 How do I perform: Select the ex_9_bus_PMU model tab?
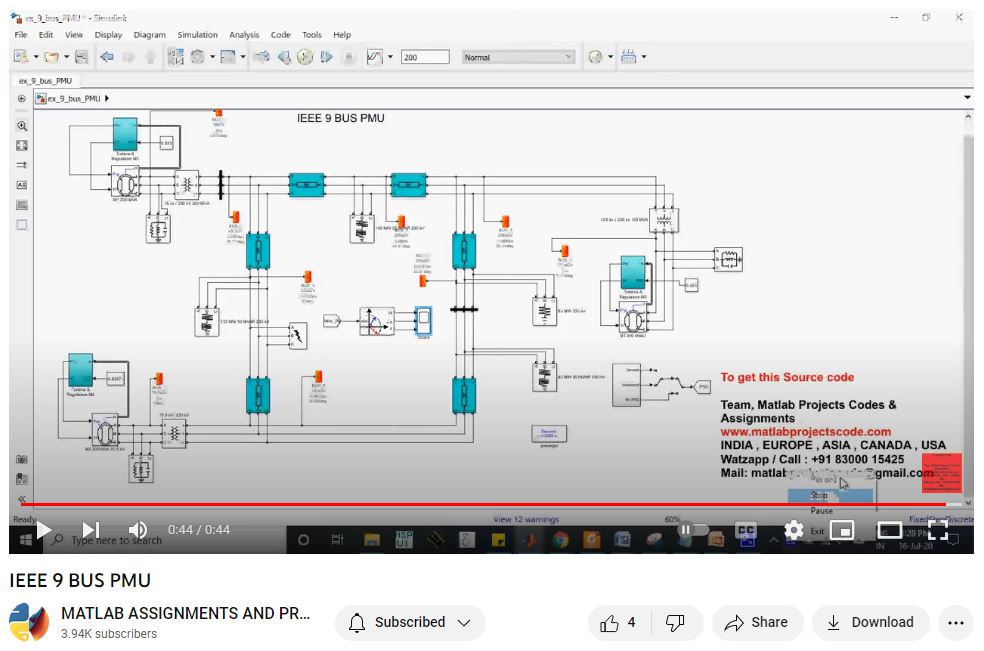45,81
